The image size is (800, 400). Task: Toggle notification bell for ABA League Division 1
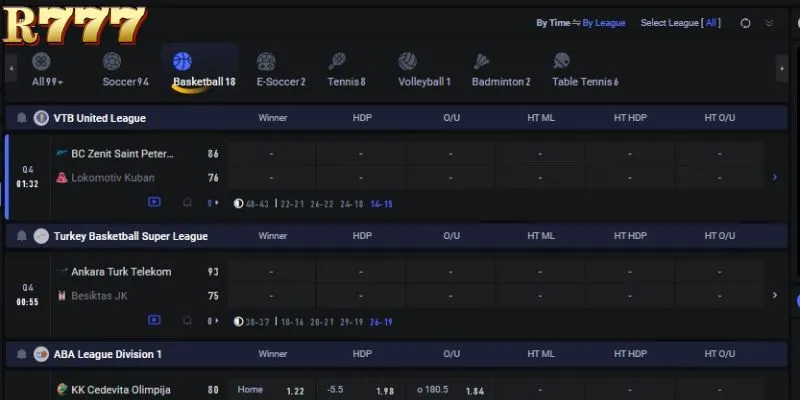click(x=21, y=354)
